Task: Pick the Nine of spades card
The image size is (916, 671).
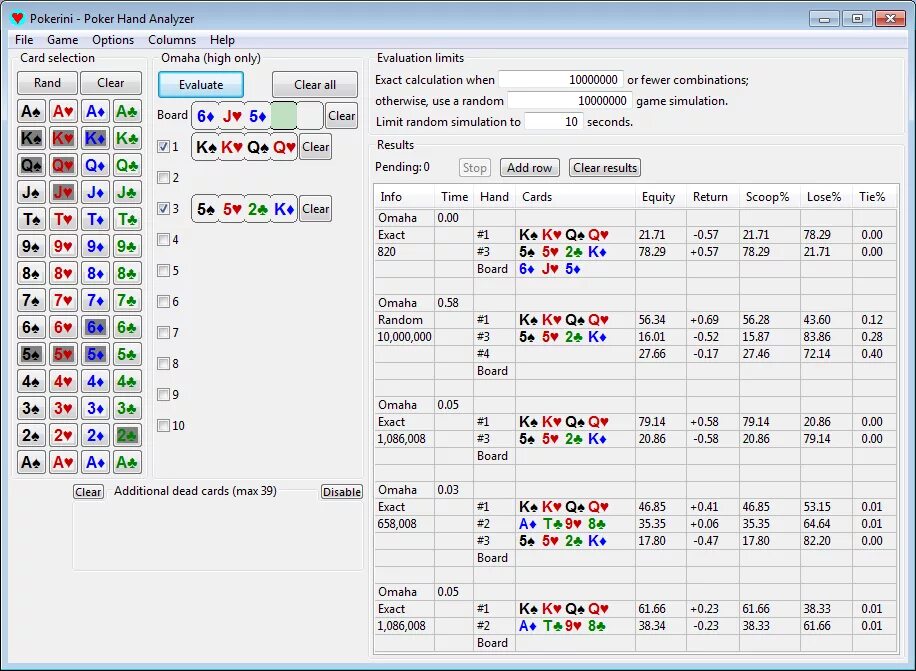Action: coord(31,246)
